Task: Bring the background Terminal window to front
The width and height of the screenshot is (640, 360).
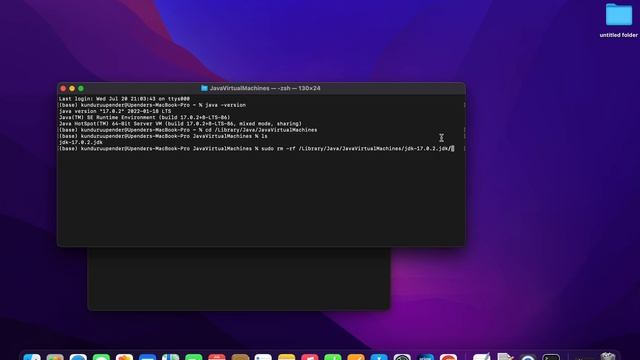Action: tap(239, 278)
